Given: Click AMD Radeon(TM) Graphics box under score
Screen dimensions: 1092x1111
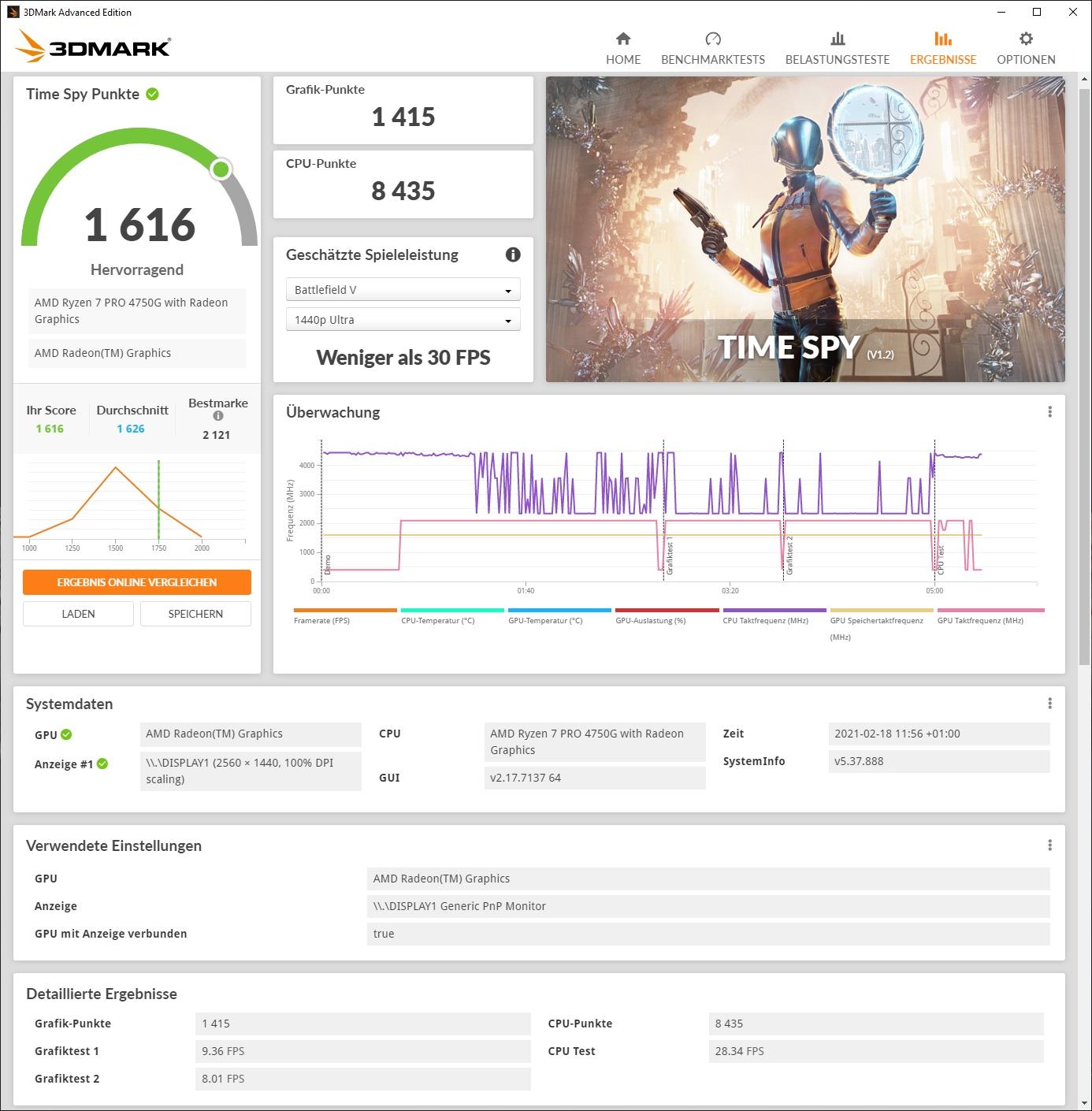Looking at the screenshot, I should tap(137, 353).
